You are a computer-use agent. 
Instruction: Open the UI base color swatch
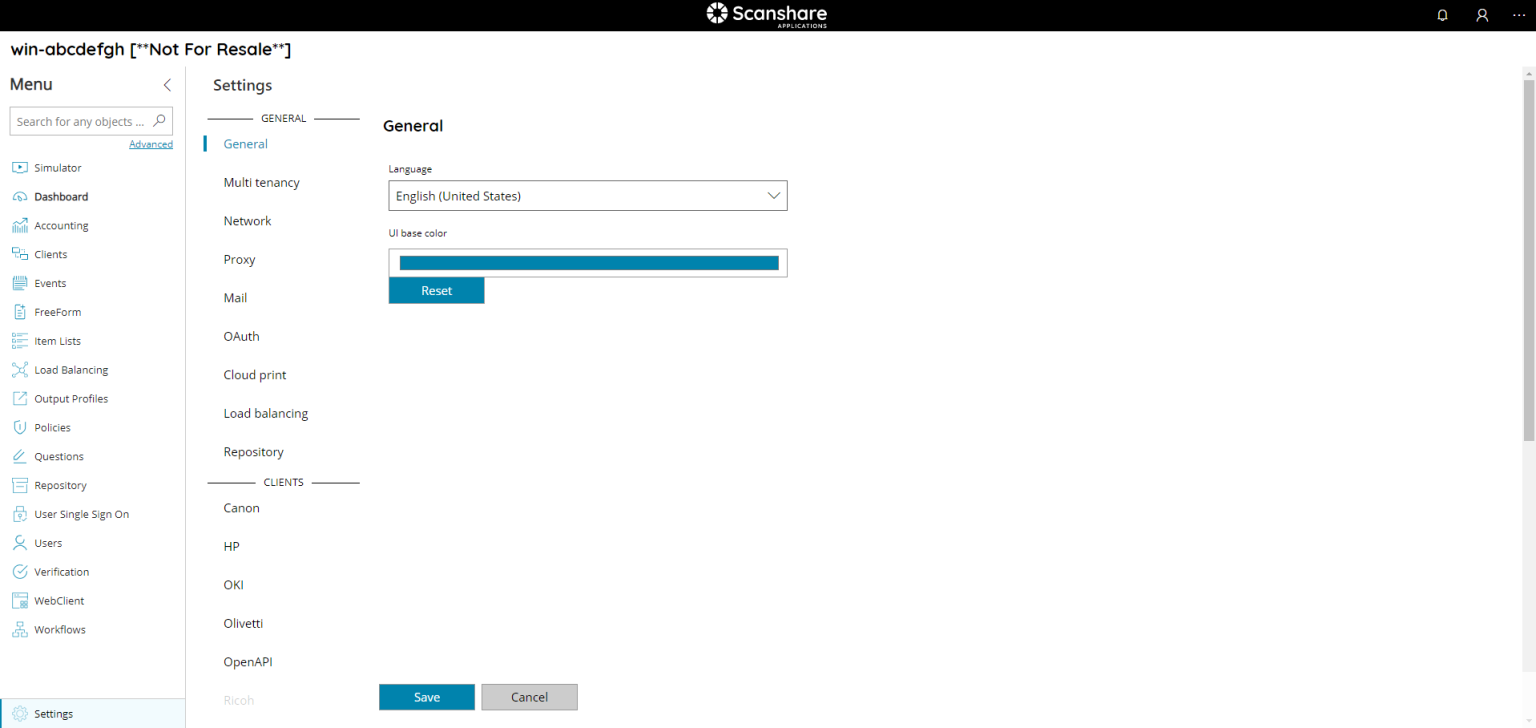588,263
